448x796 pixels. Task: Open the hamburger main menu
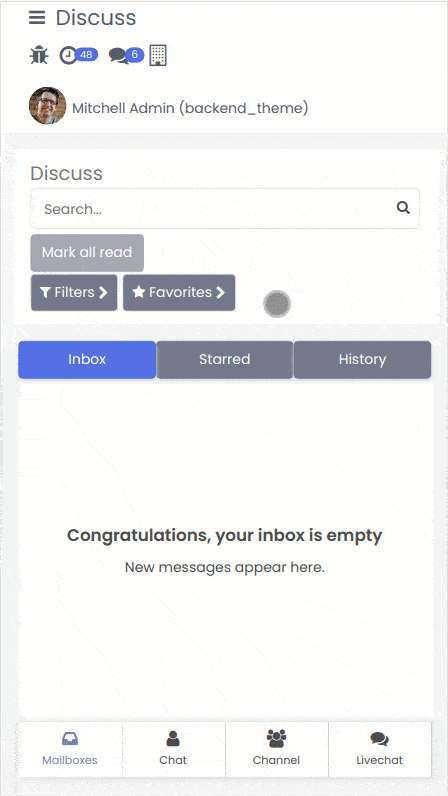[37, 18]
